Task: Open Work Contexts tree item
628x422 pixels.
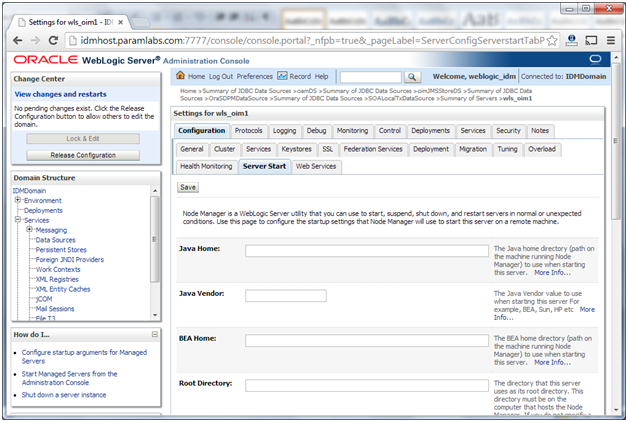Action: point(58,269)
